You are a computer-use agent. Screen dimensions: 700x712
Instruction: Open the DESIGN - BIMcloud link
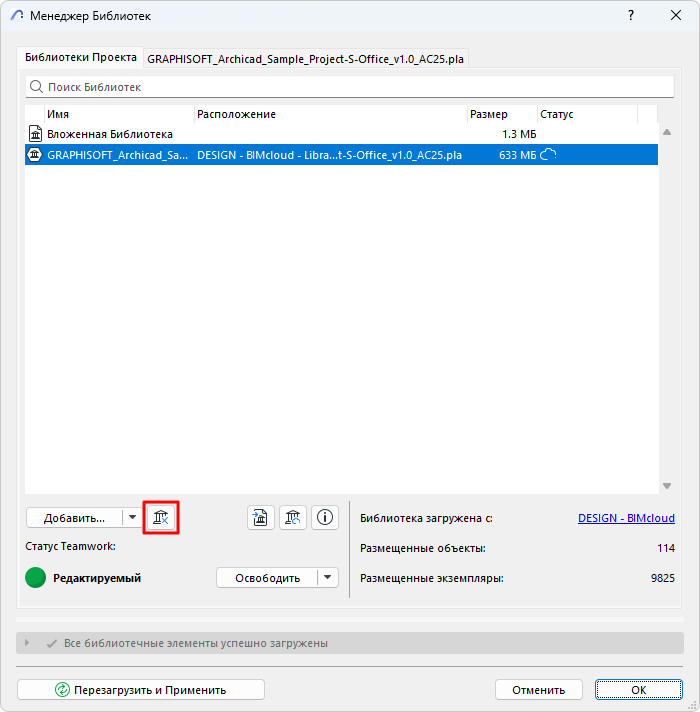[x=626, y=518]
